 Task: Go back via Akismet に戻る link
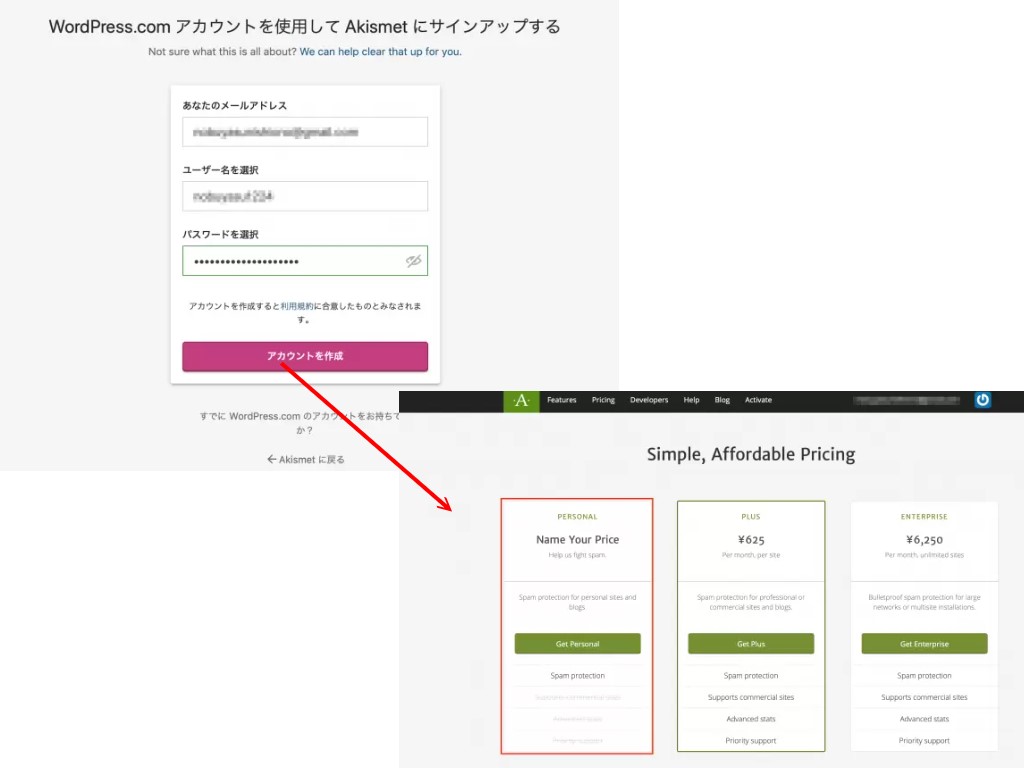point(306,460)
